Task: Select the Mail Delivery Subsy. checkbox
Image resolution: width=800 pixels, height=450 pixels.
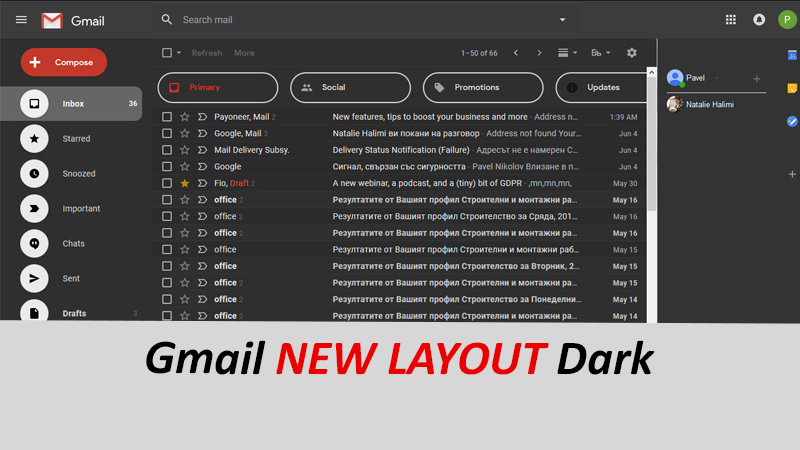Action: 167,150
